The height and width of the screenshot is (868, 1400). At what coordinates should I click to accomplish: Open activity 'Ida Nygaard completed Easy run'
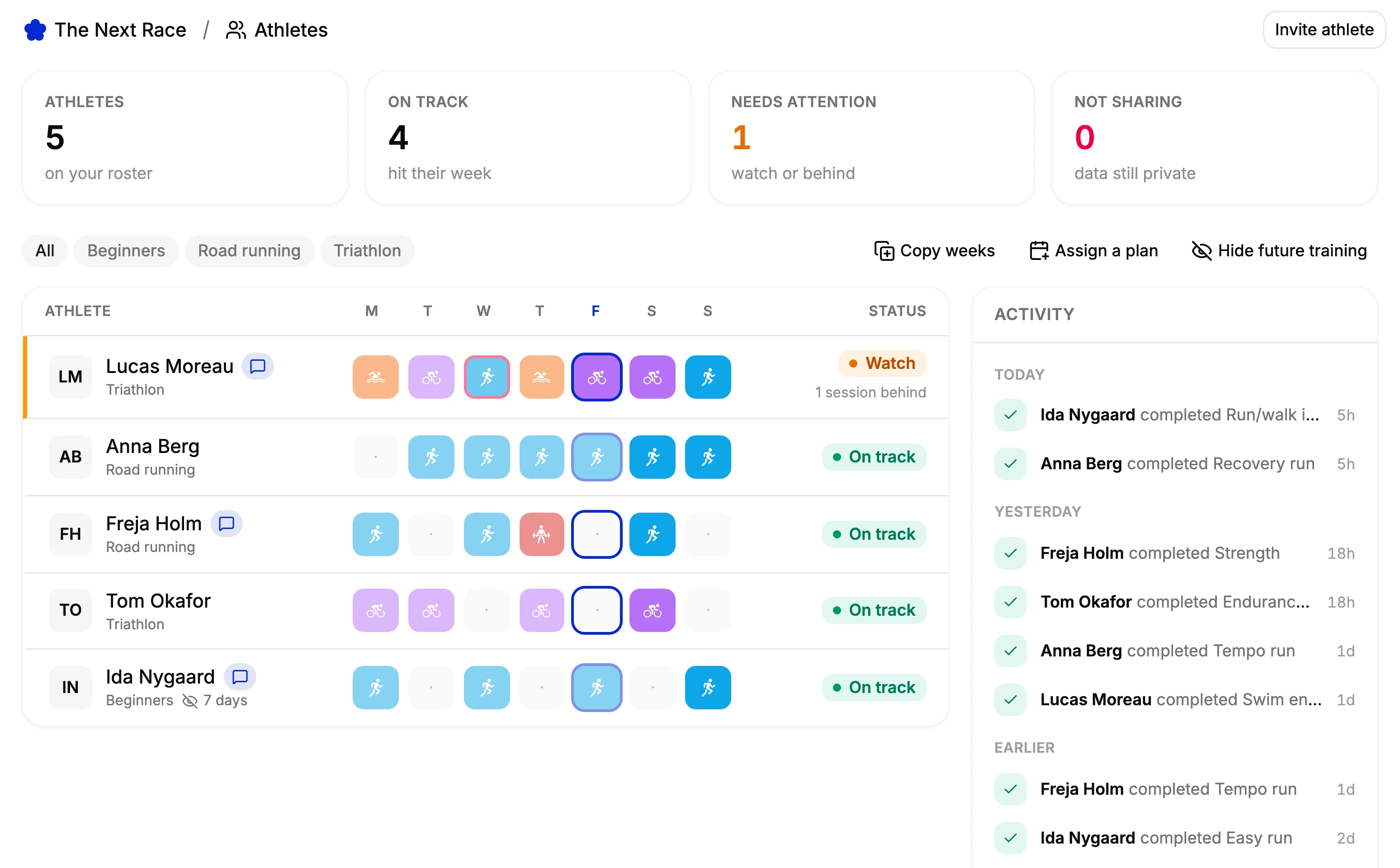click(1174, 838)
